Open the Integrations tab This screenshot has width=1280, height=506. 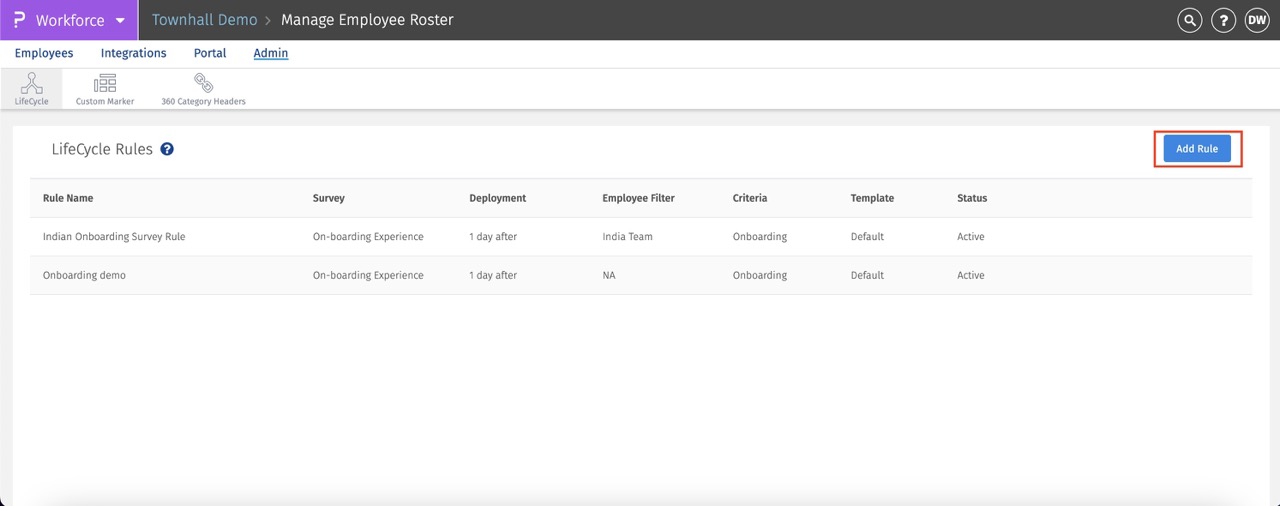(133, 53)
